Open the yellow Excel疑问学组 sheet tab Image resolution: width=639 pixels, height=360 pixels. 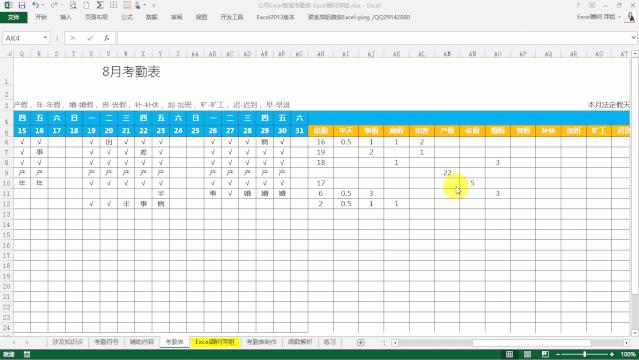point(215,342)
